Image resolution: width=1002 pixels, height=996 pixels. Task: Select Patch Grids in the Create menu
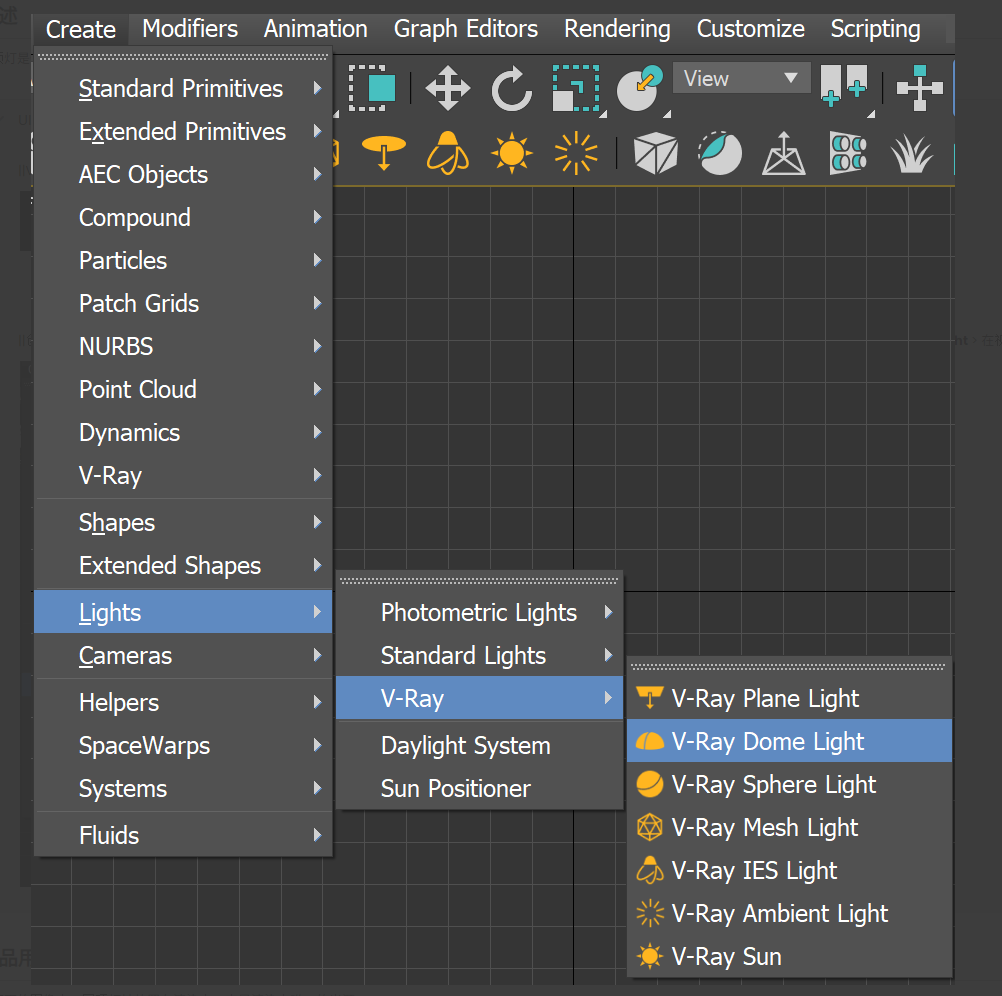(183, 303)
